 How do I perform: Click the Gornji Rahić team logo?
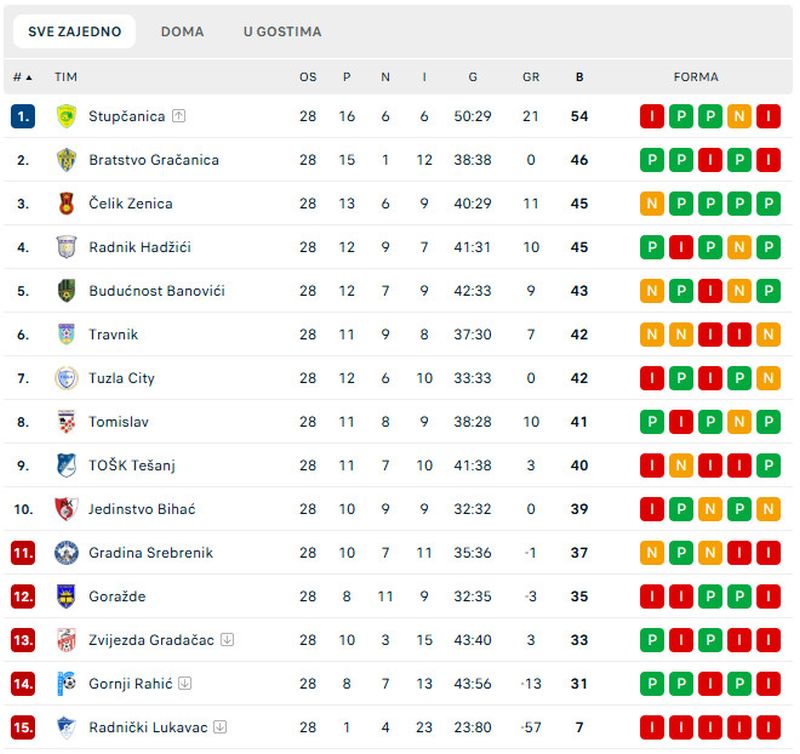66,684
